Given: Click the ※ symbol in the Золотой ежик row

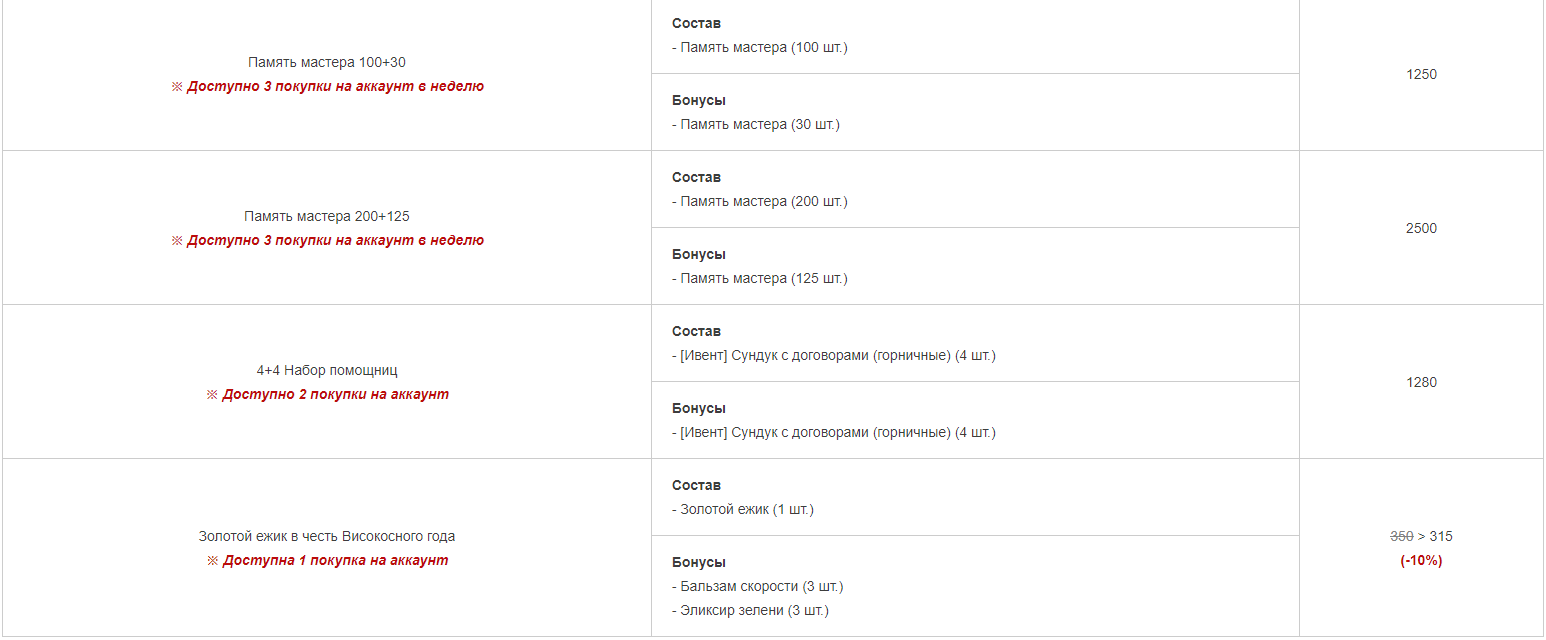Looking at the screenshot, I should click(212, 561).
